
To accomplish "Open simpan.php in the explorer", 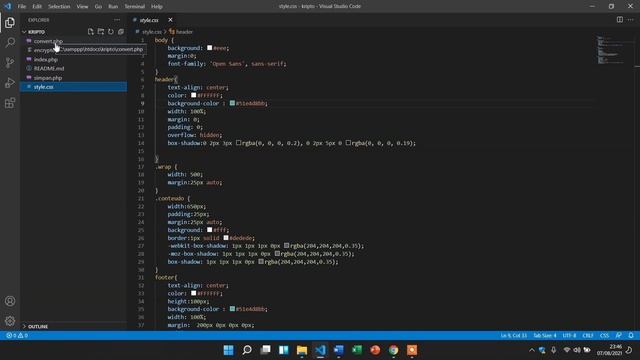I will (x=48, y=78).
